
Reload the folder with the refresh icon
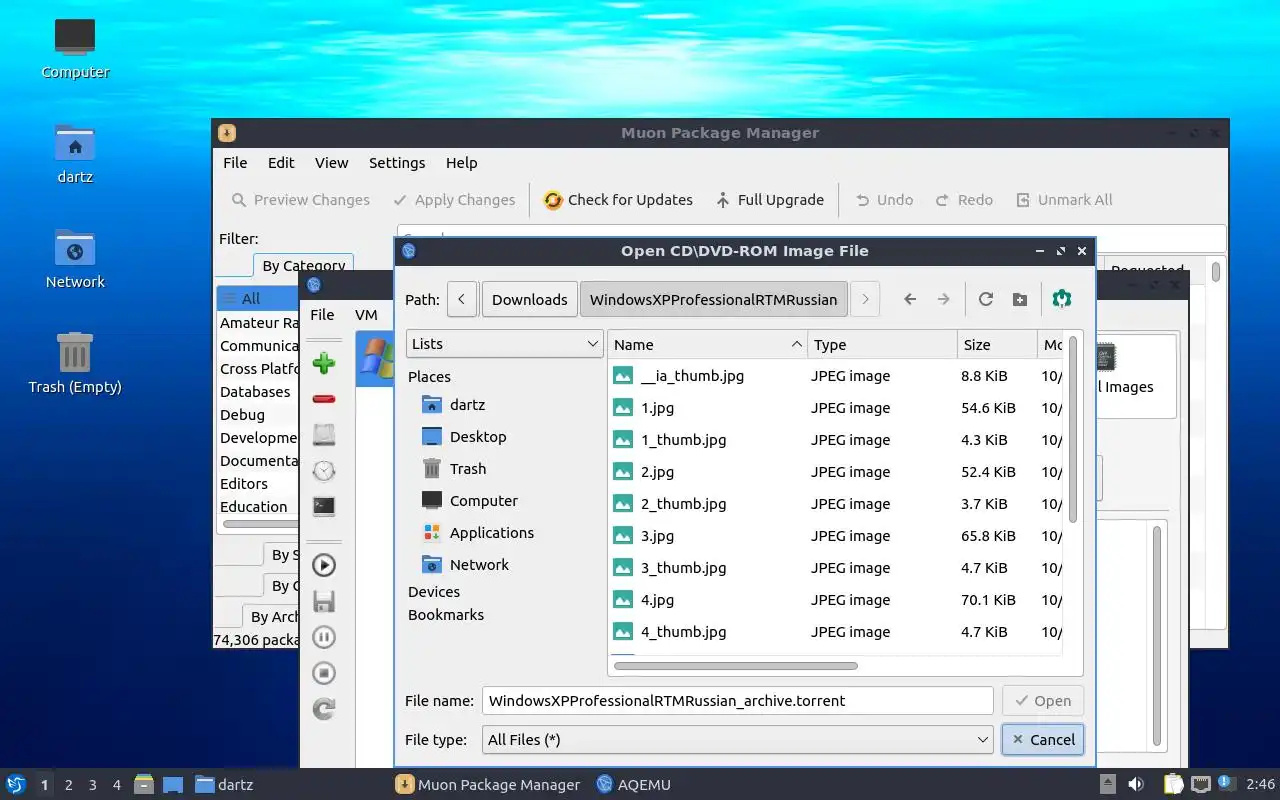[986, 299]
